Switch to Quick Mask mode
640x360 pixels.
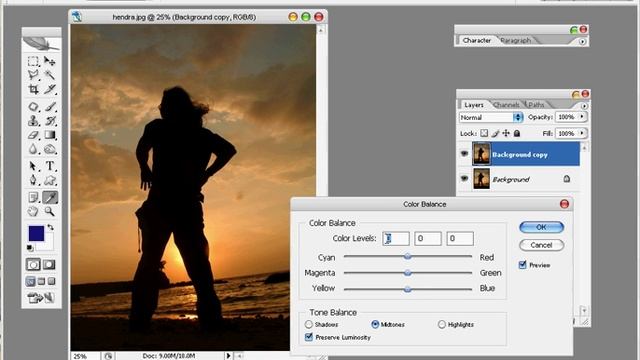49,264
